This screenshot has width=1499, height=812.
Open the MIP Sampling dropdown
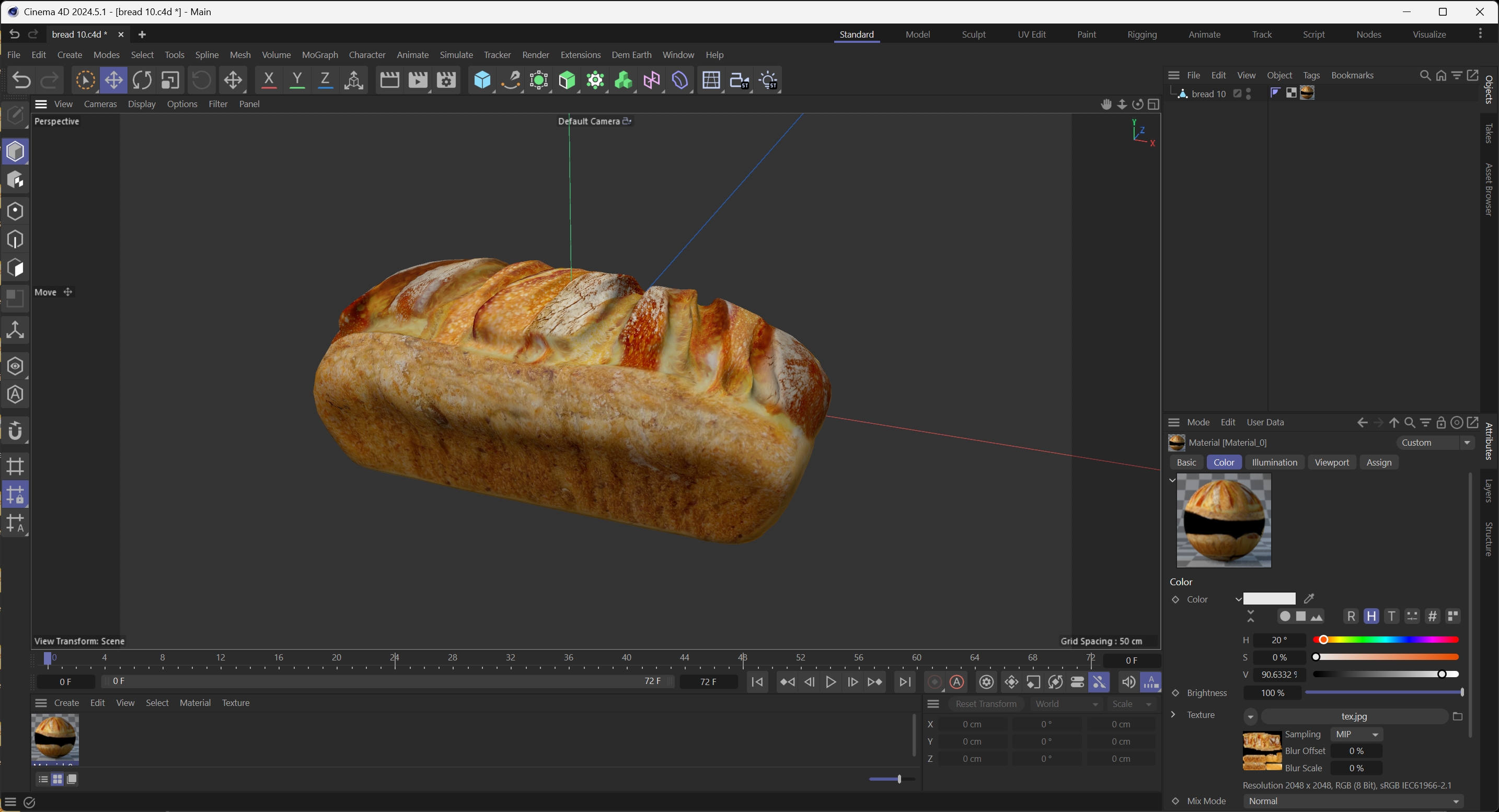pos(1356,735)
